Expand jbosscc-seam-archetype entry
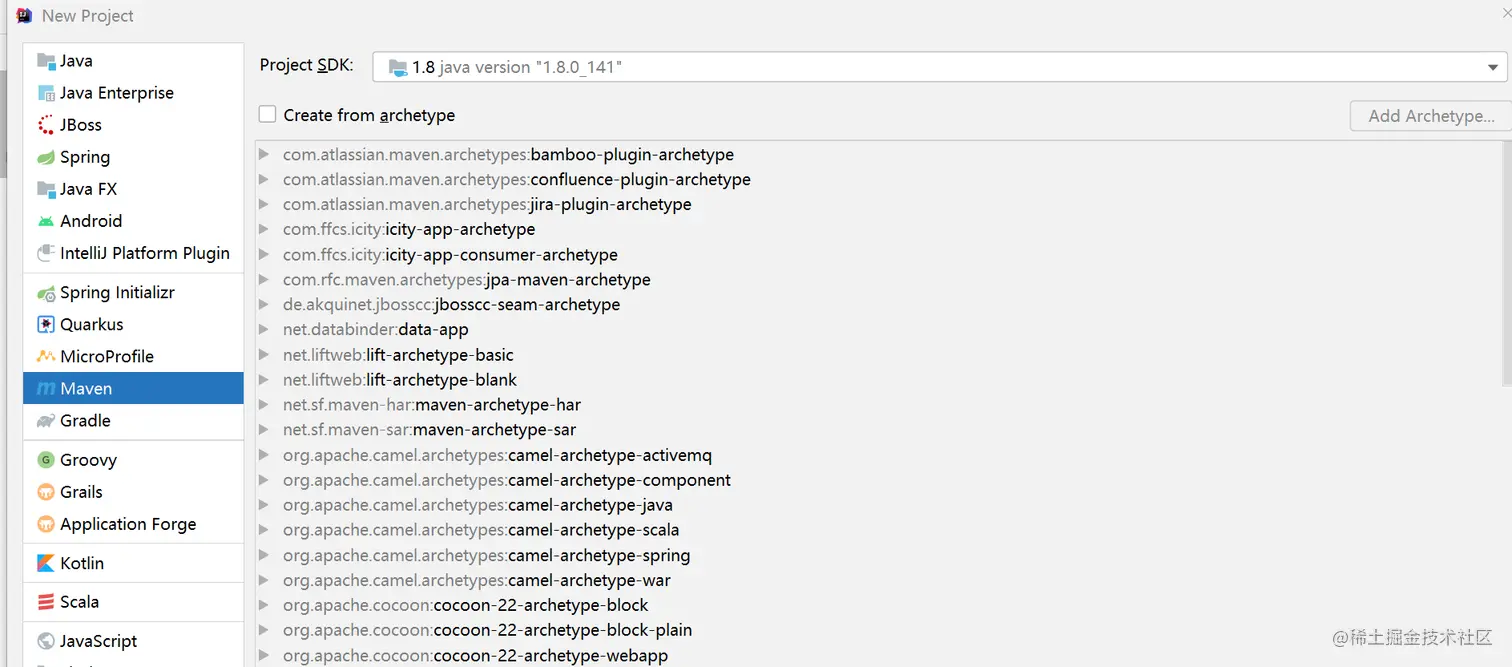1512x667 pixels. pyautogui.click(x=264, y=304)
